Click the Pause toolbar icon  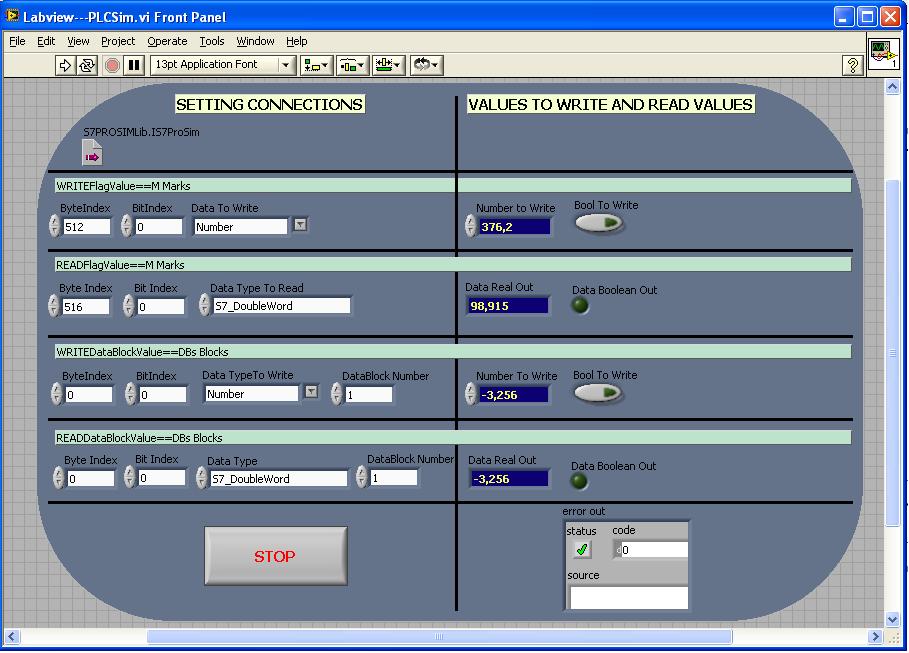[134, 65]
